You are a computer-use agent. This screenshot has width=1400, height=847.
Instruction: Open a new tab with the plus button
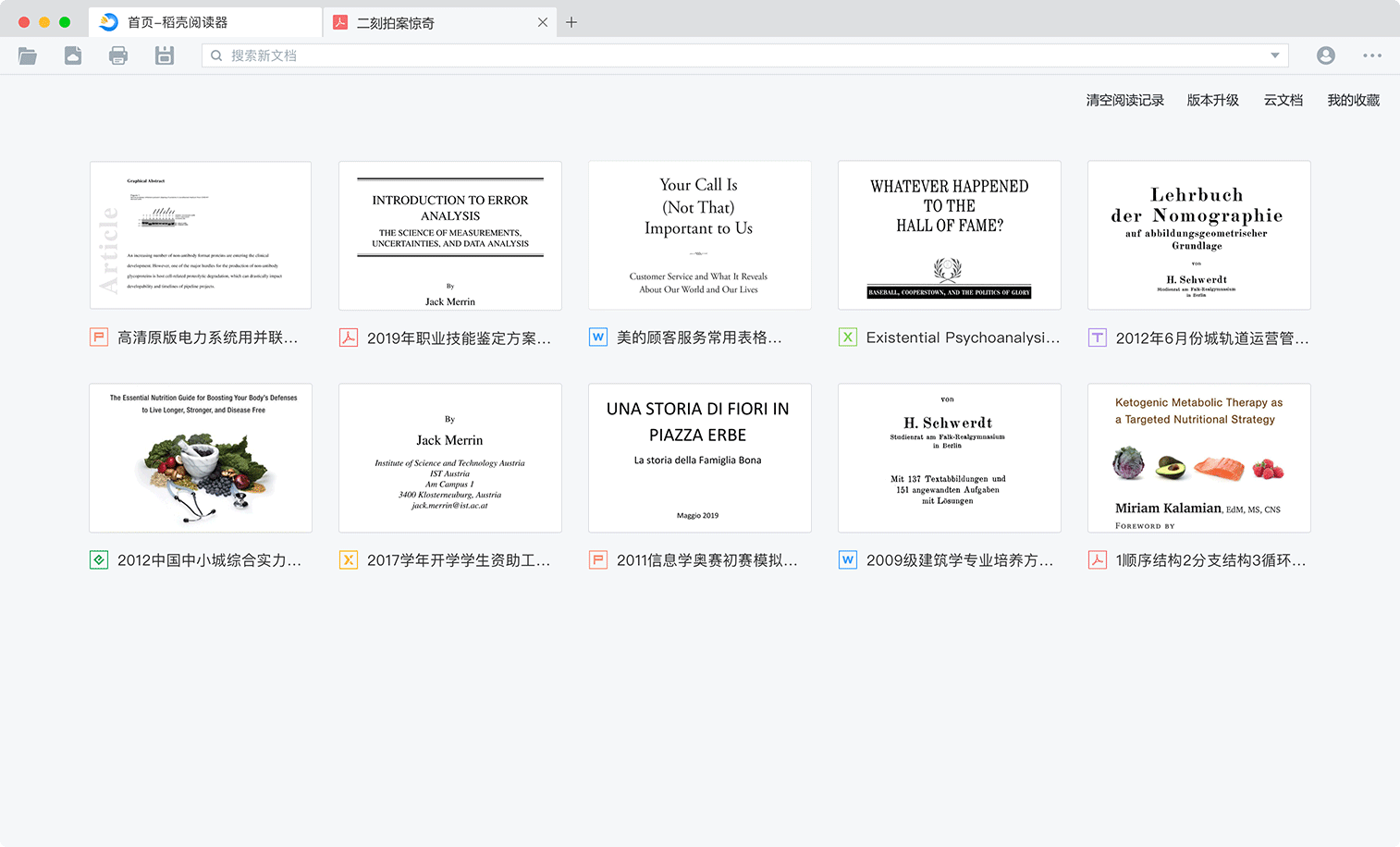click(x=571, y=21)
